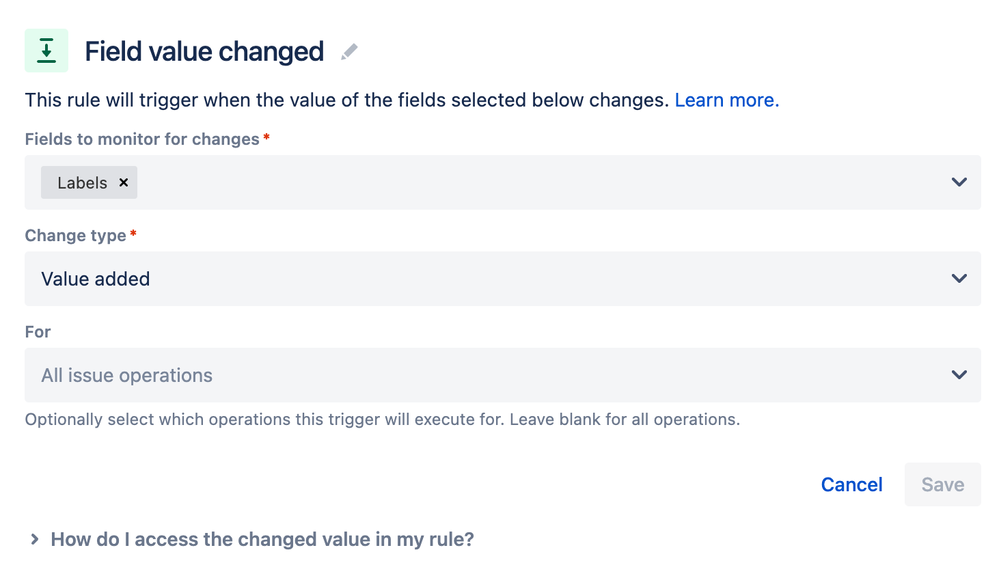Screen dimensions: 999x578
Task: Click the Value added selection text
Action: pos(96,279)
